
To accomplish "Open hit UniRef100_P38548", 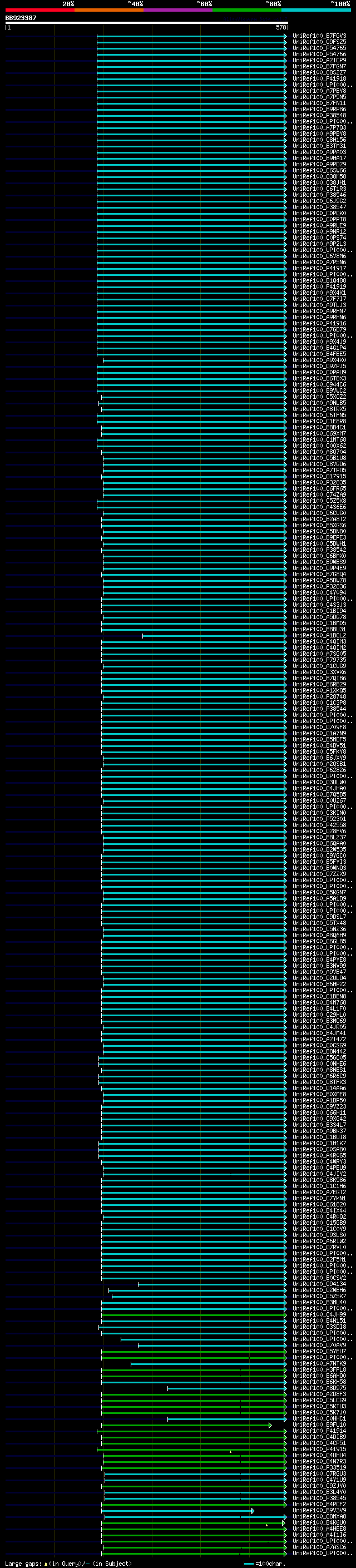I will pyautogui.click(x=319, y=116).
